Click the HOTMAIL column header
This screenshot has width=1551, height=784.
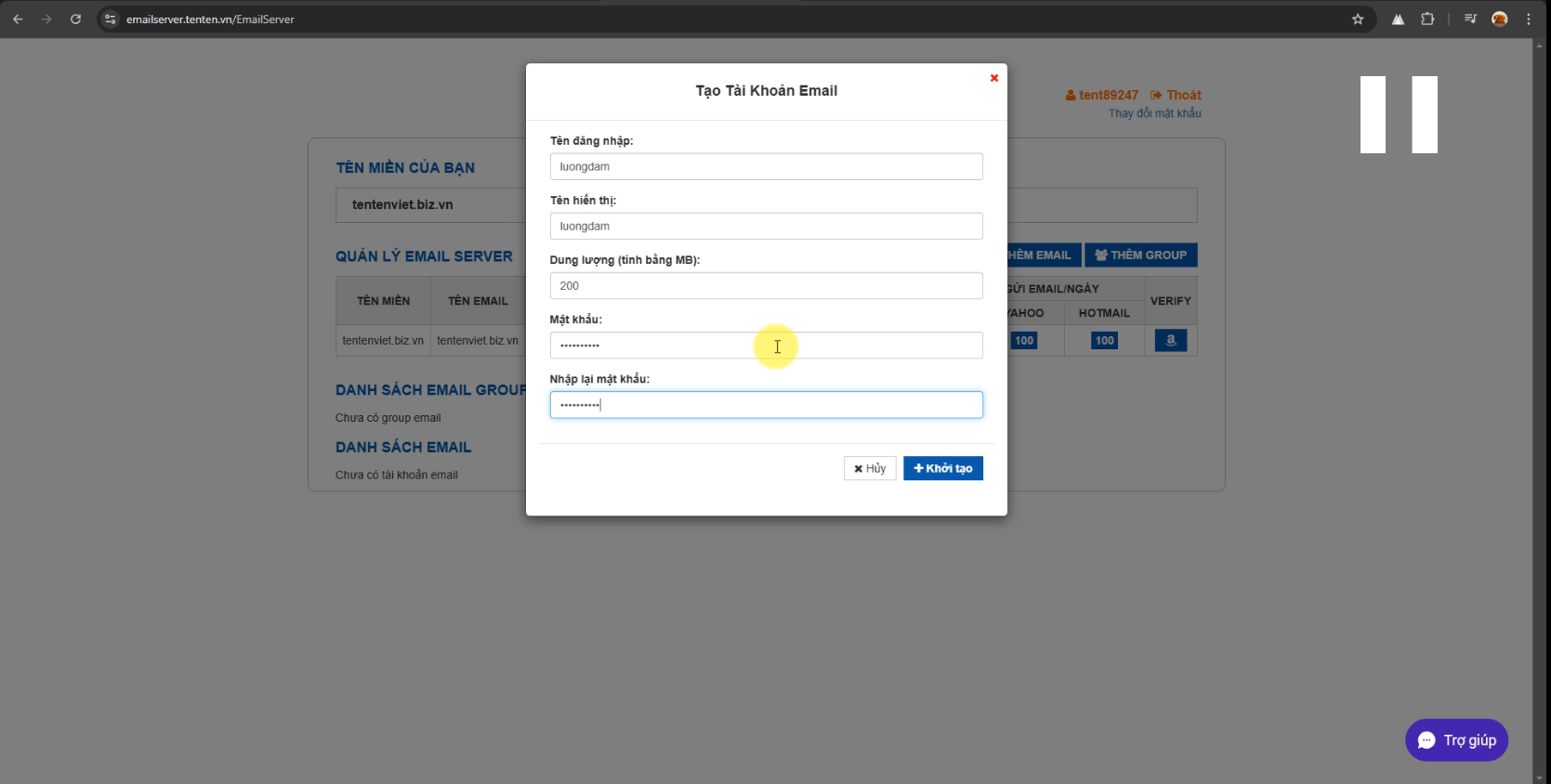(x=1104, y=313)
